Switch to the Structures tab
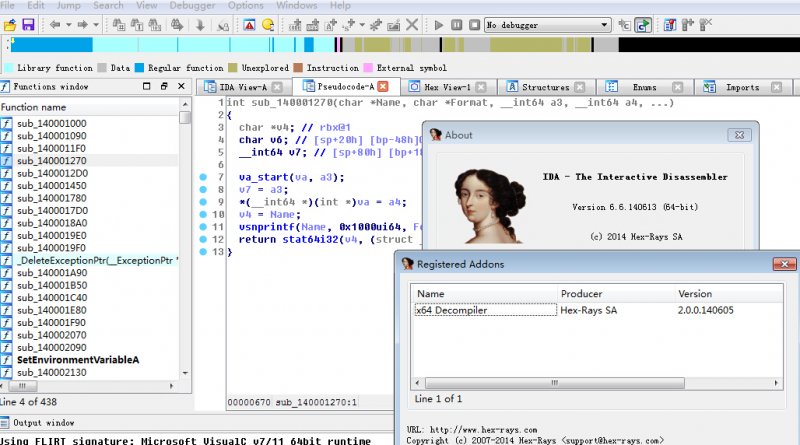800x445 pixels. point(545,87)
